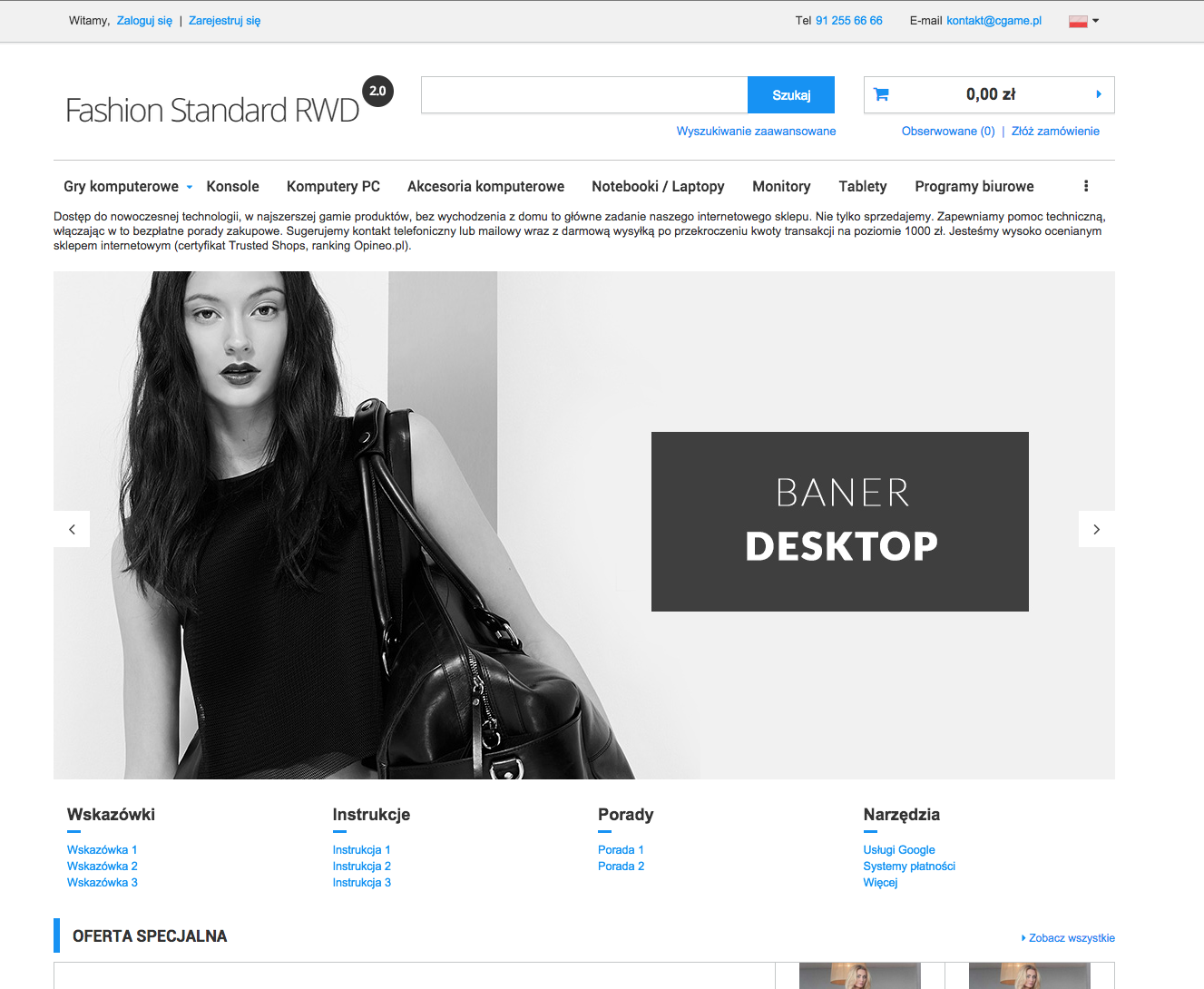Click the shopping cart icon

[881, 94]
